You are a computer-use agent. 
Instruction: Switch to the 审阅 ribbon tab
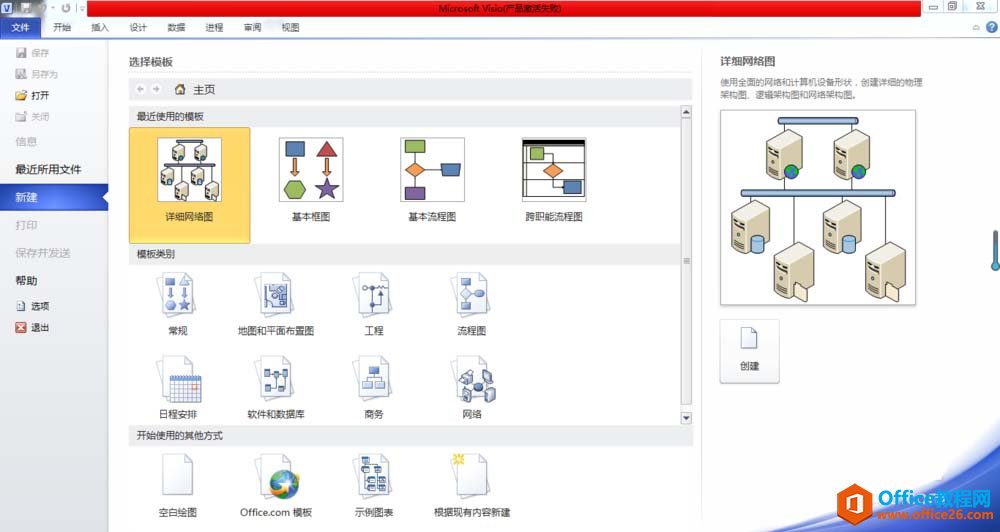click(253, 27)
